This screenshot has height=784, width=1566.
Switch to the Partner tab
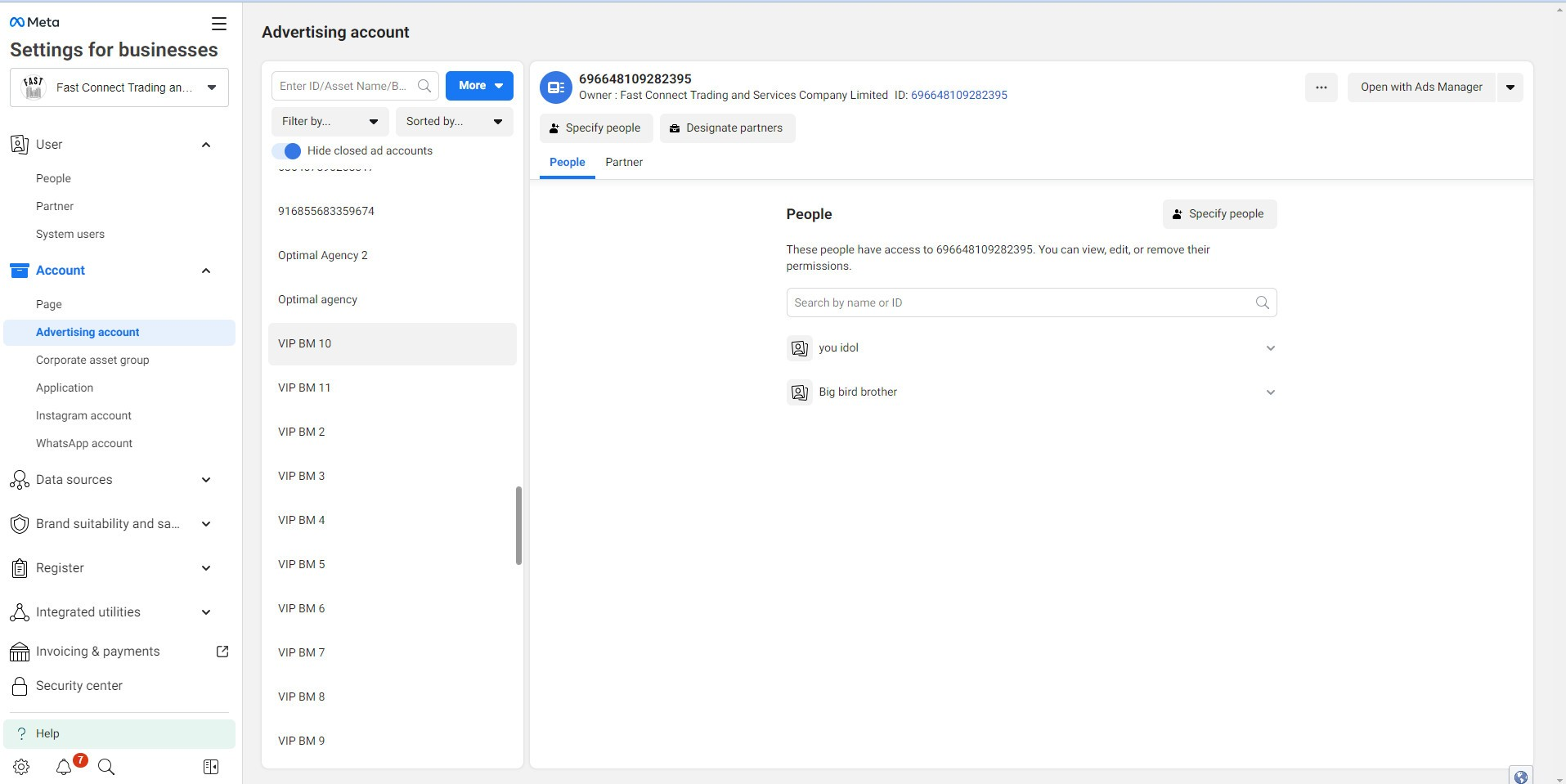pyautogui.click(x=624, y=163)
